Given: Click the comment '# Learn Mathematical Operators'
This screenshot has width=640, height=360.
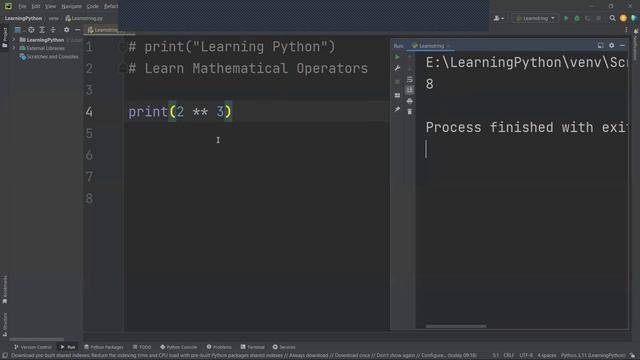Looking at the screenshot, I should pos(248,69).
